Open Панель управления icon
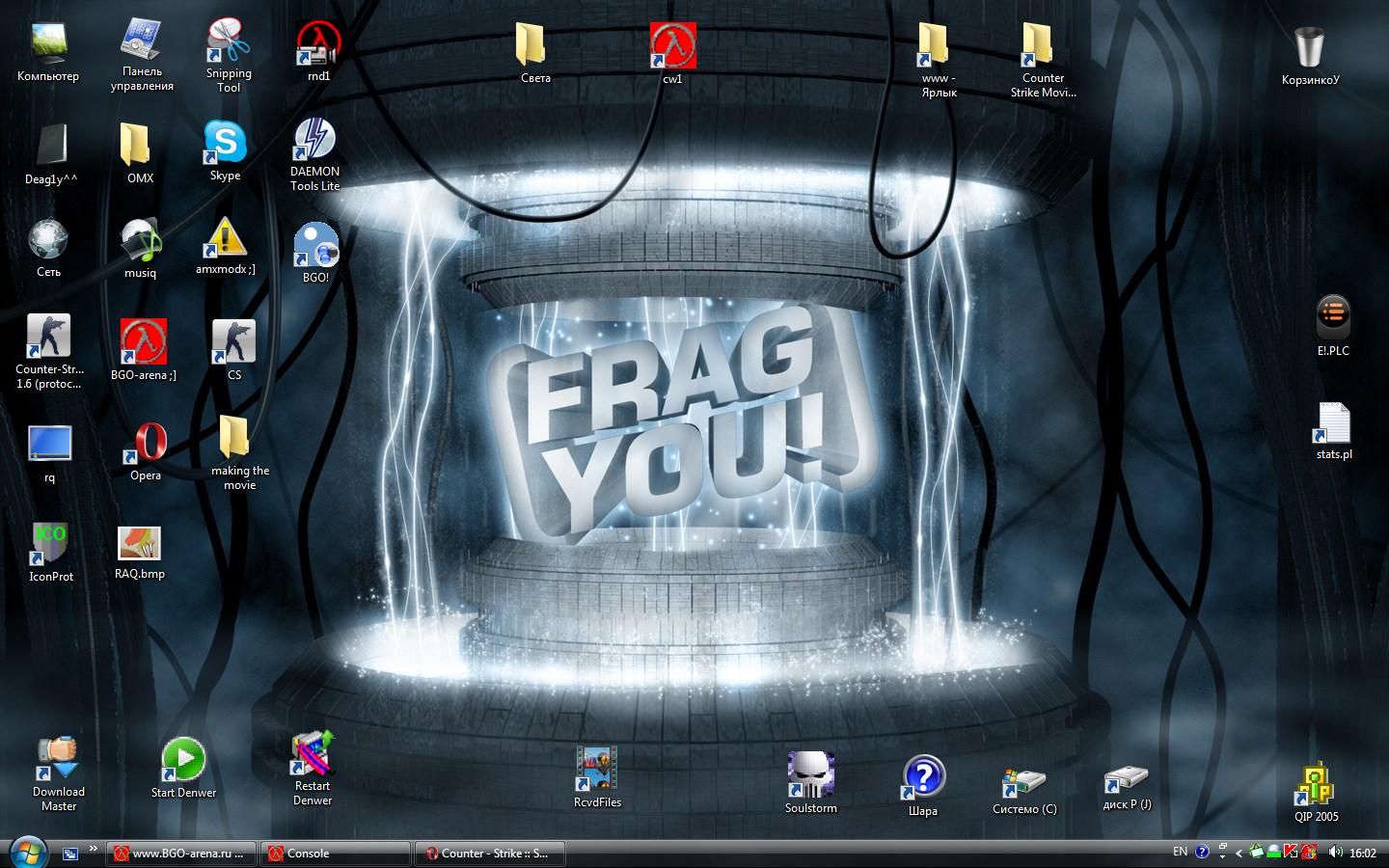Image resolution: width=1389 pixels, height=868 pixels. click(142, 54)
